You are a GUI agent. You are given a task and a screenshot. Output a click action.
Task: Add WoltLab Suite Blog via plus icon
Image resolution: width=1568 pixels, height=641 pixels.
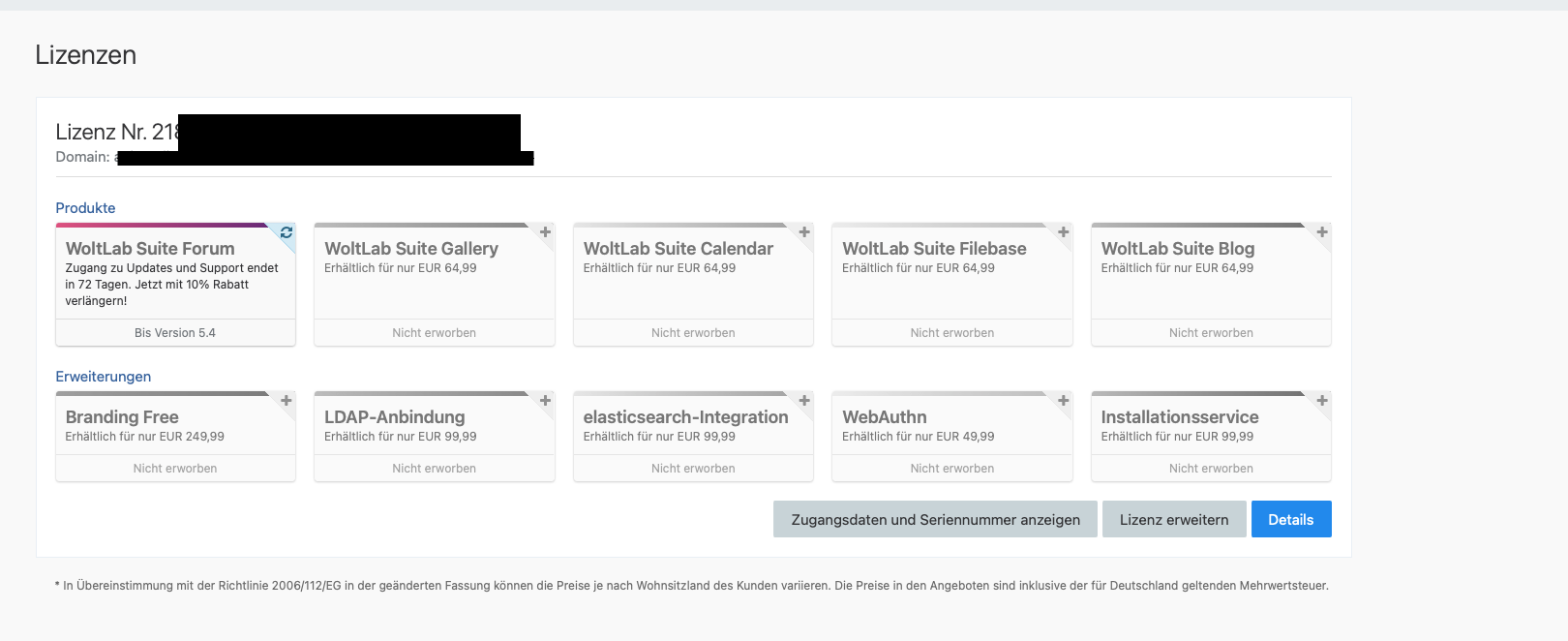pyautogui.click(x=1322, y=232)
